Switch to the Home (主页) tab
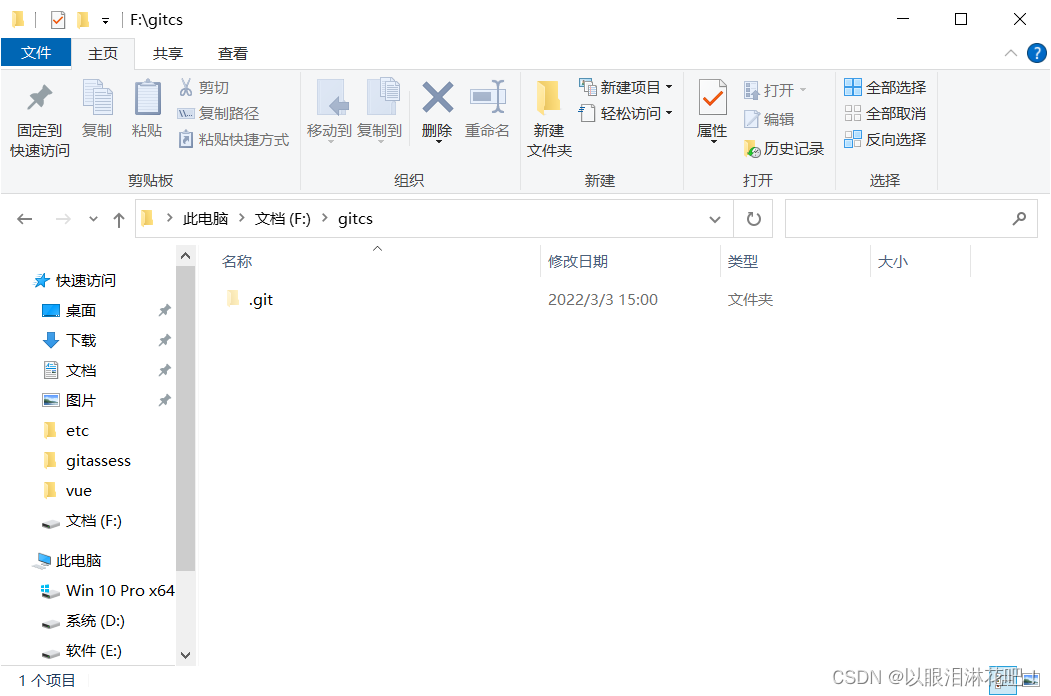Viewport: 1051px width, 696px height. (x=103, y=54)
